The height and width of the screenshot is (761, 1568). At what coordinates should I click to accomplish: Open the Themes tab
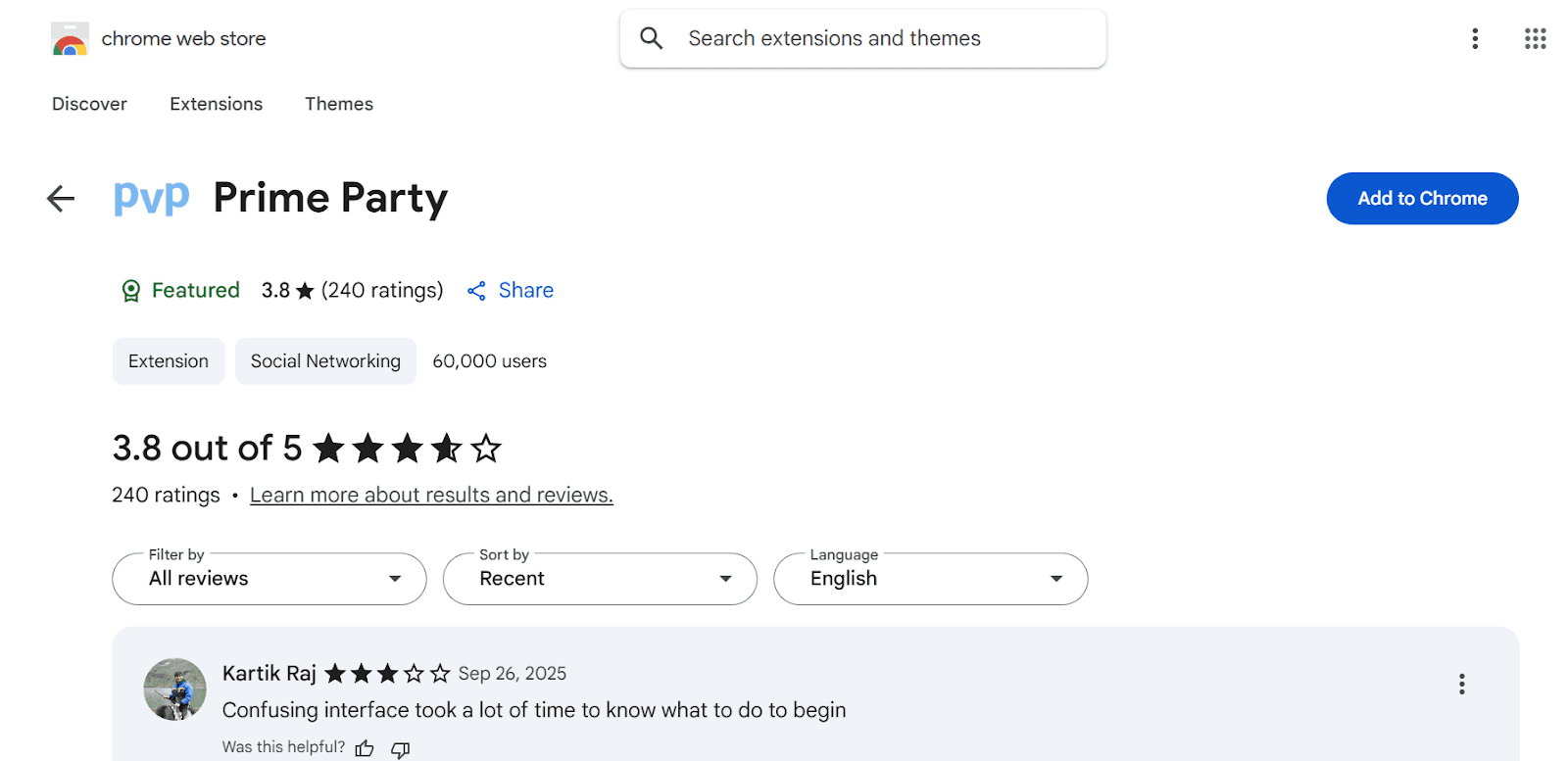tap(339, 104)
